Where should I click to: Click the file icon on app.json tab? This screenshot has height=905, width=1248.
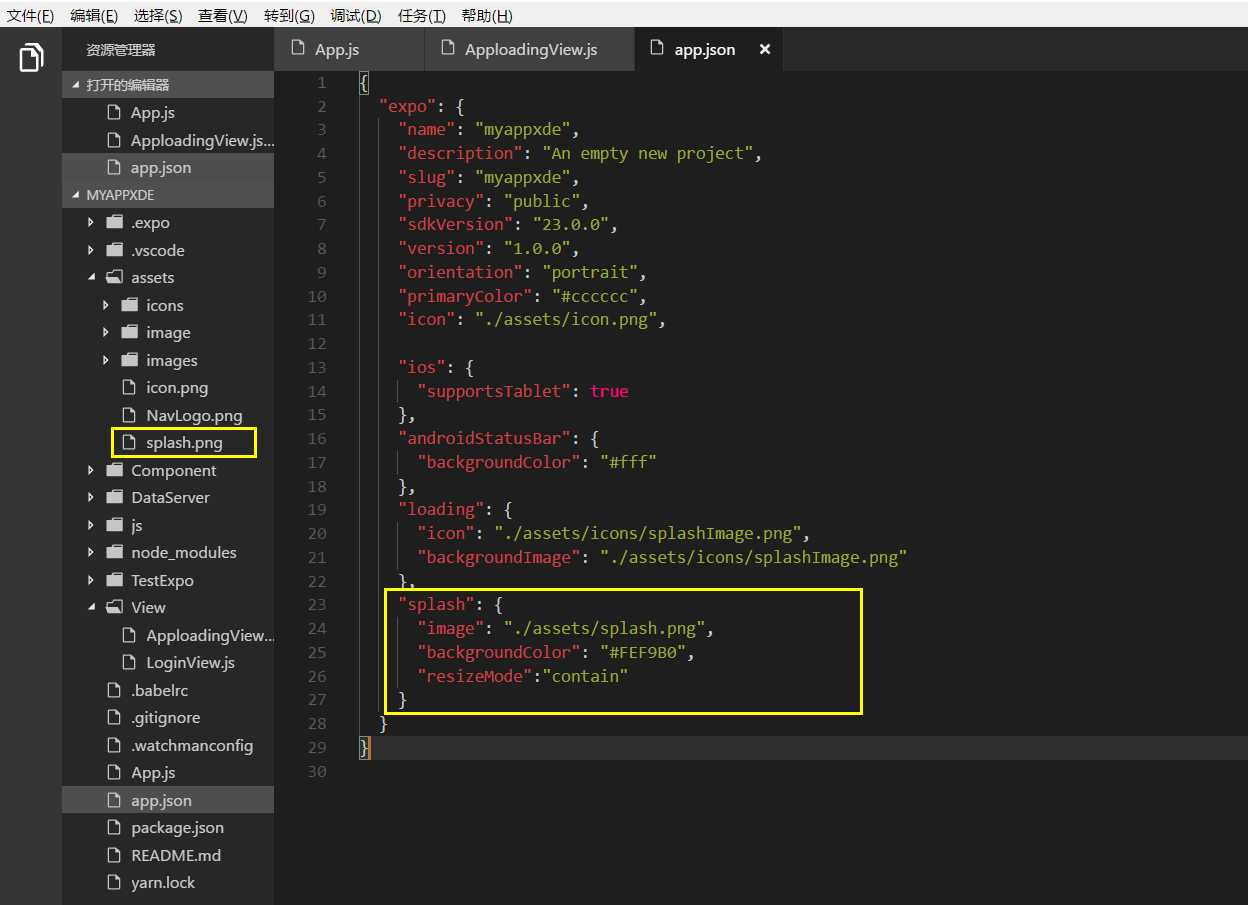(x=656, y=48)
